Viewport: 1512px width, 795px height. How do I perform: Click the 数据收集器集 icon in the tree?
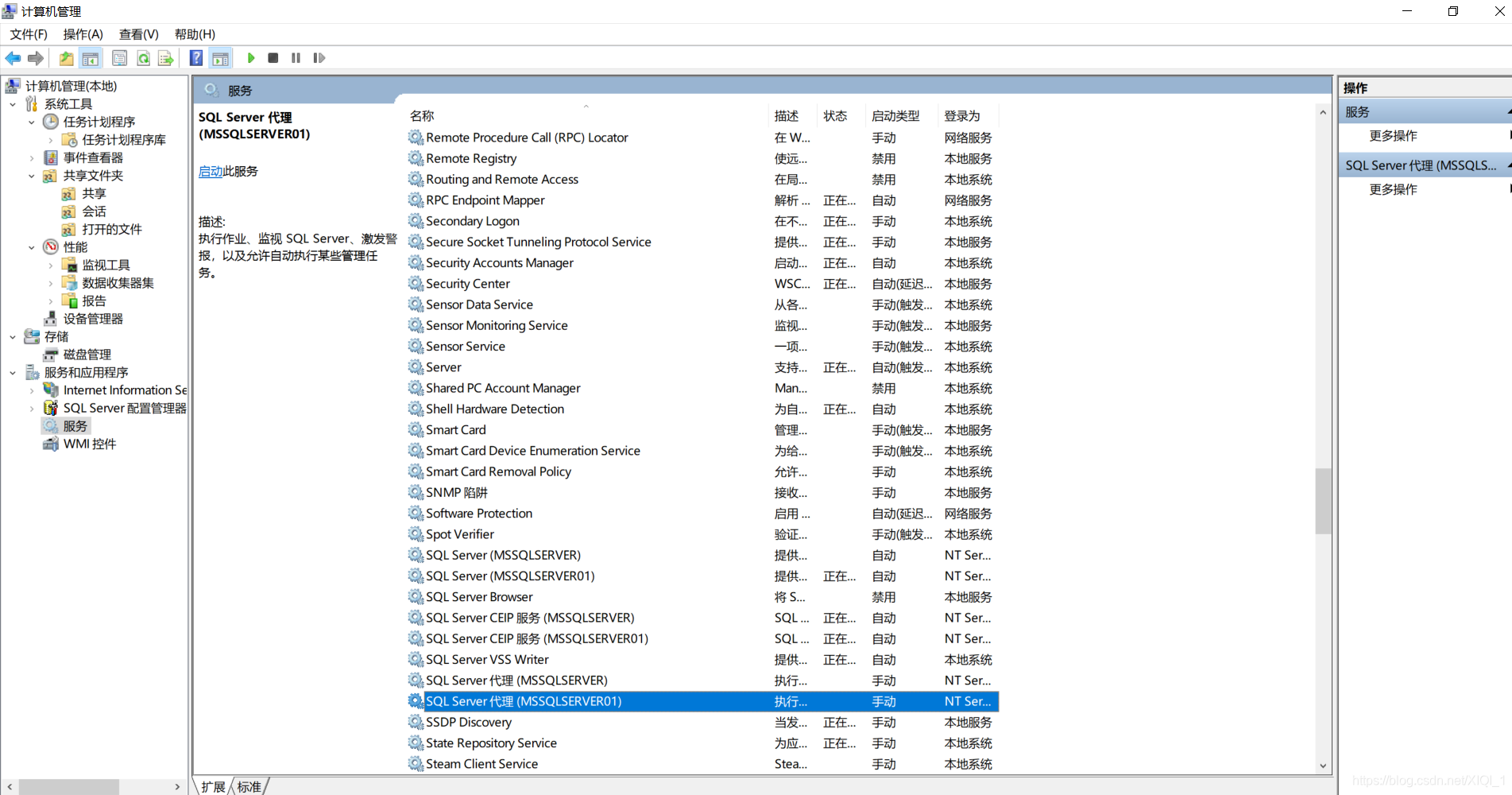click(70, 283)
